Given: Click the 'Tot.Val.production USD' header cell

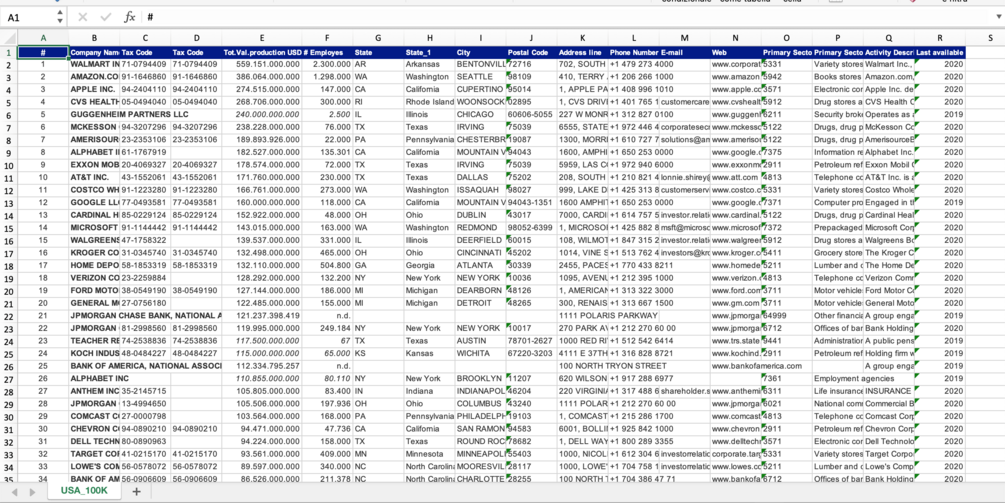Looking at the screenshot, I should tap(262, 52).
